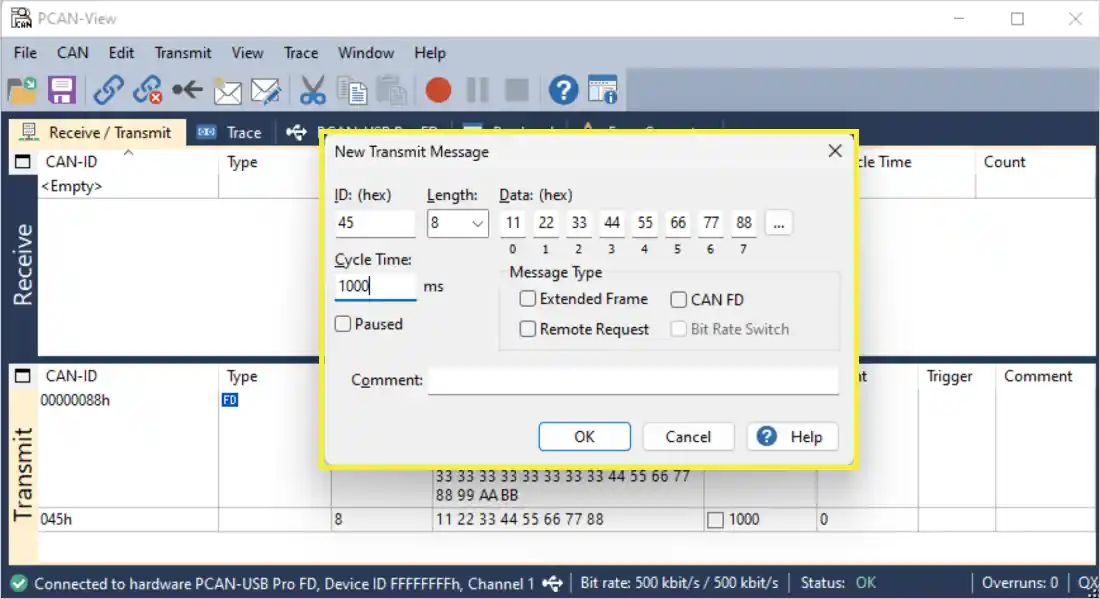The height and width of the screenshot is (599, 1100).
Task: Open the Trace menu
Action: tap(300, 53)
